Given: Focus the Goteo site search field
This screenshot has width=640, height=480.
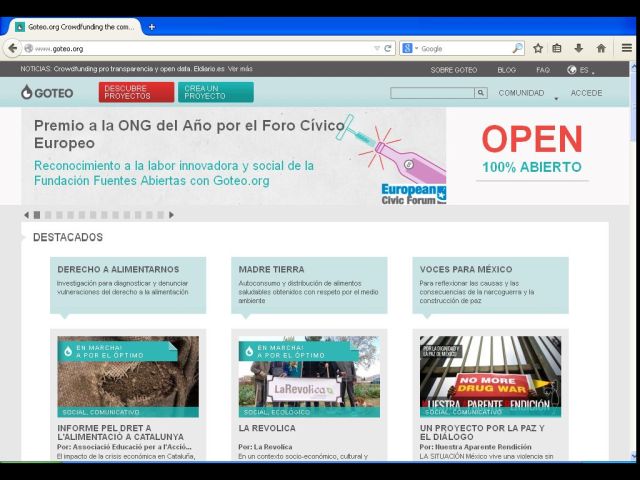Looking at the screenshot, I should coord(432,93).
